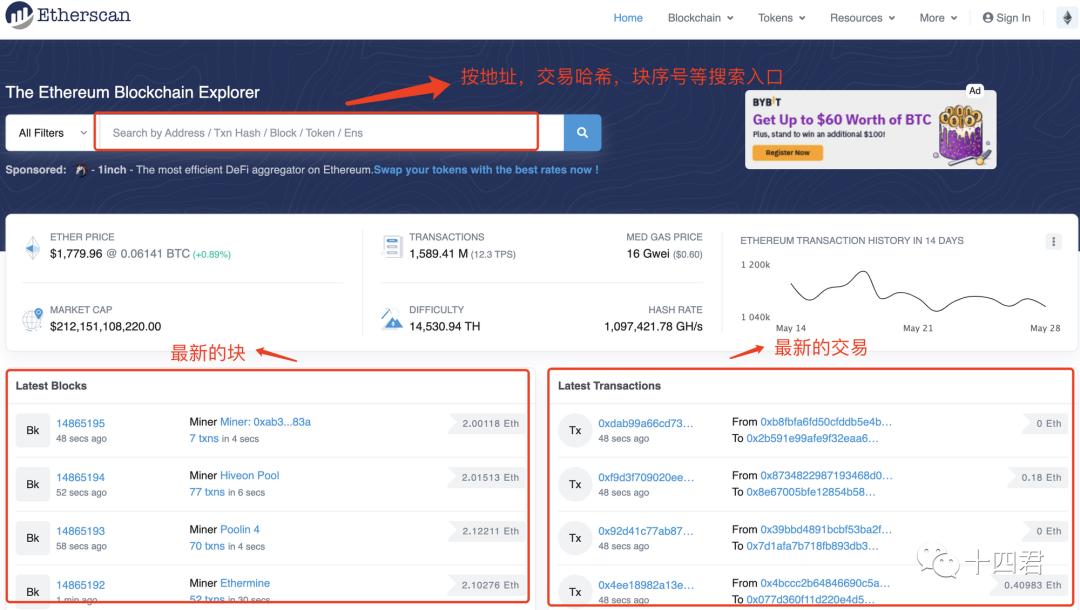Click the Register Now button in ad
Viewport: 1080px width, 610px height.
(x=788, y=153)
